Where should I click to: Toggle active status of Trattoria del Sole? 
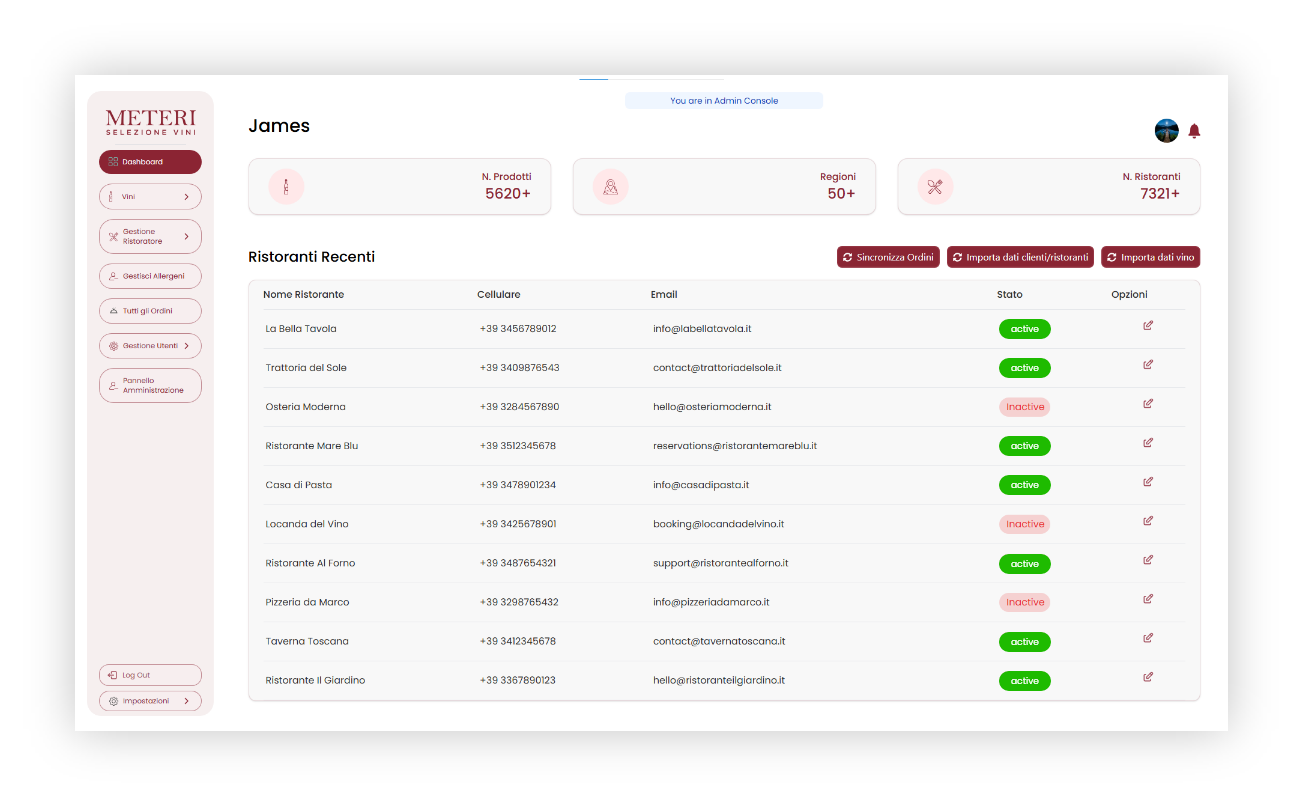[x=1024, y=368]
